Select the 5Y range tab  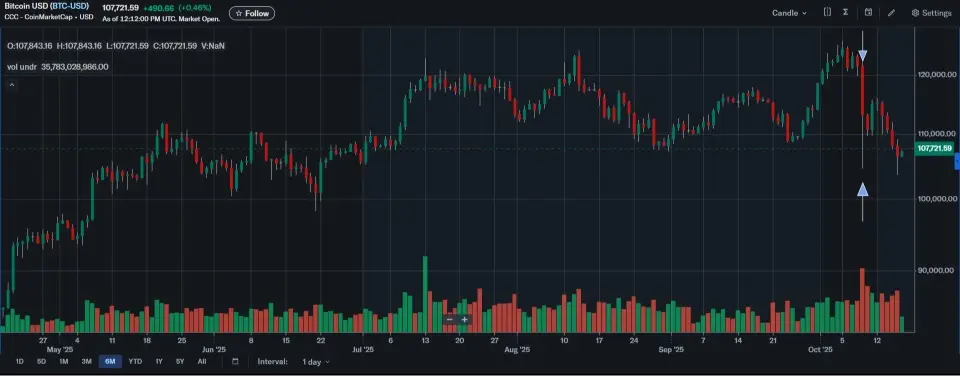point(180,362)
